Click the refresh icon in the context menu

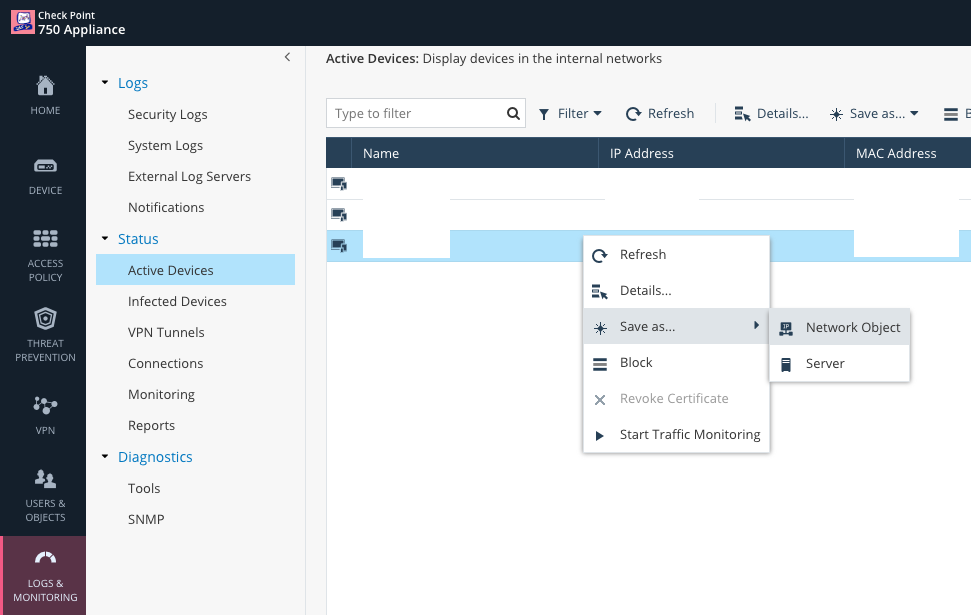click(x=599, y=255)
